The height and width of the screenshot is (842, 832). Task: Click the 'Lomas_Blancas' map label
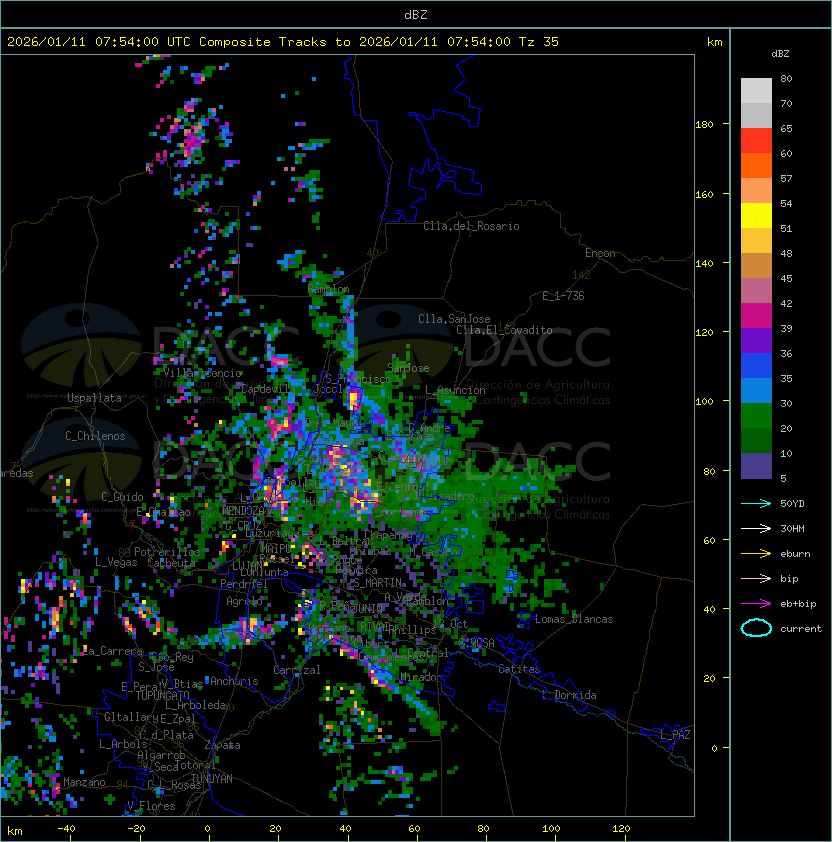coord(574,619)
